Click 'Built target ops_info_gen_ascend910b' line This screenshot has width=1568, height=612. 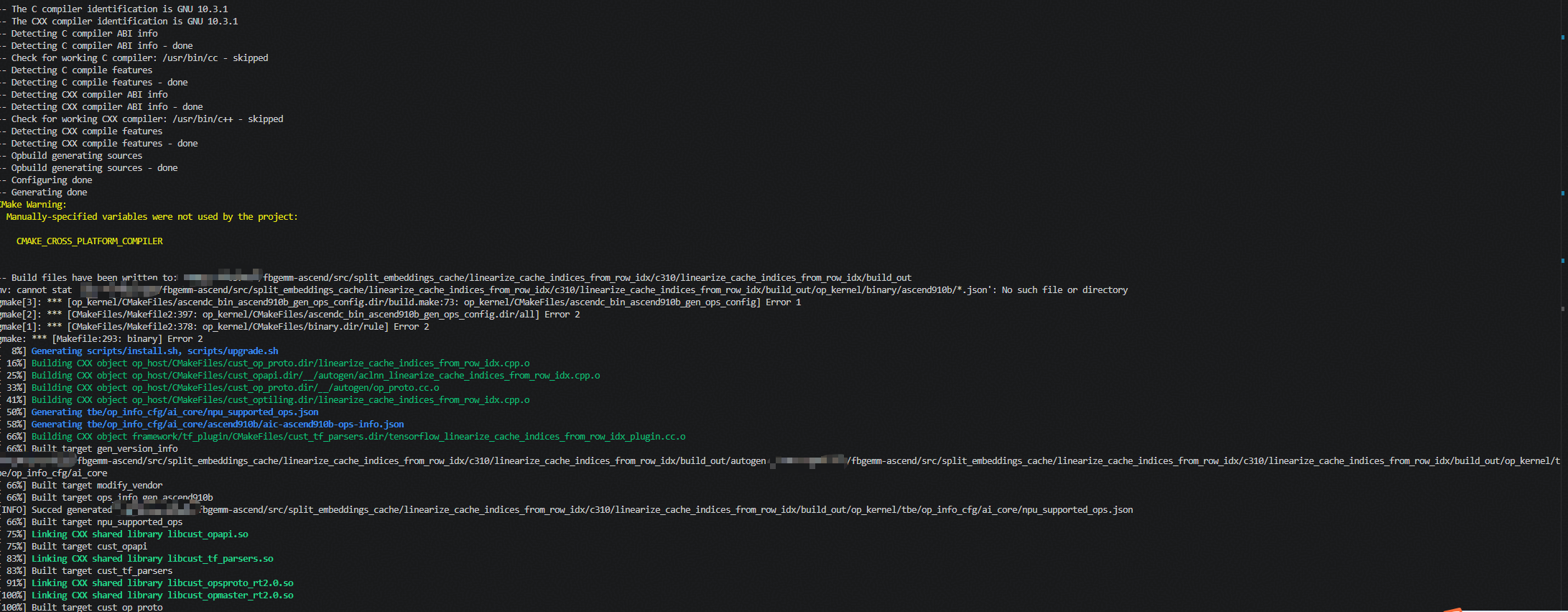click(106, 498)
